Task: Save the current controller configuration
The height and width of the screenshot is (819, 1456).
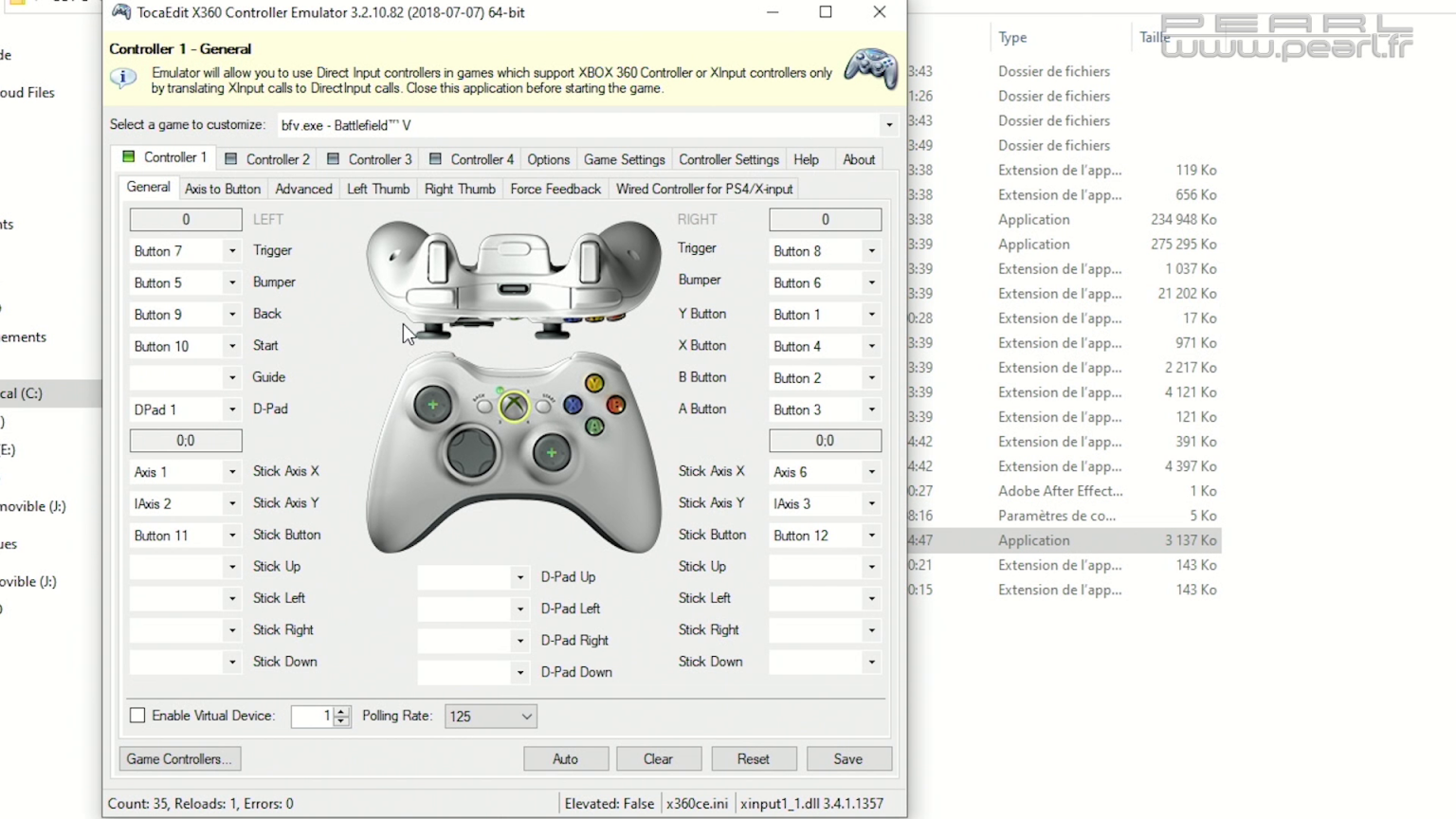Action: (847, 758)
